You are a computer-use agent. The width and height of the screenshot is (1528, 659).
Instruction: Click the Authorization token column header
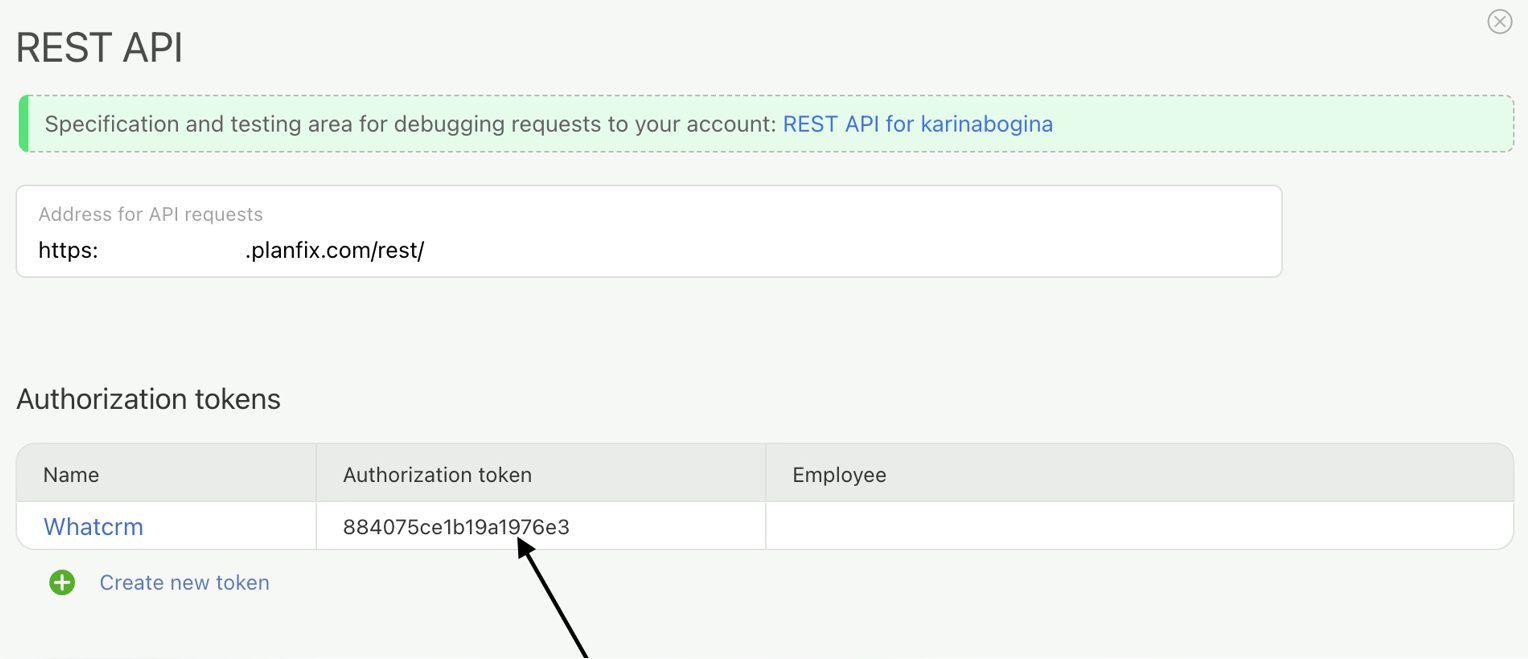(x=437, y=474)
